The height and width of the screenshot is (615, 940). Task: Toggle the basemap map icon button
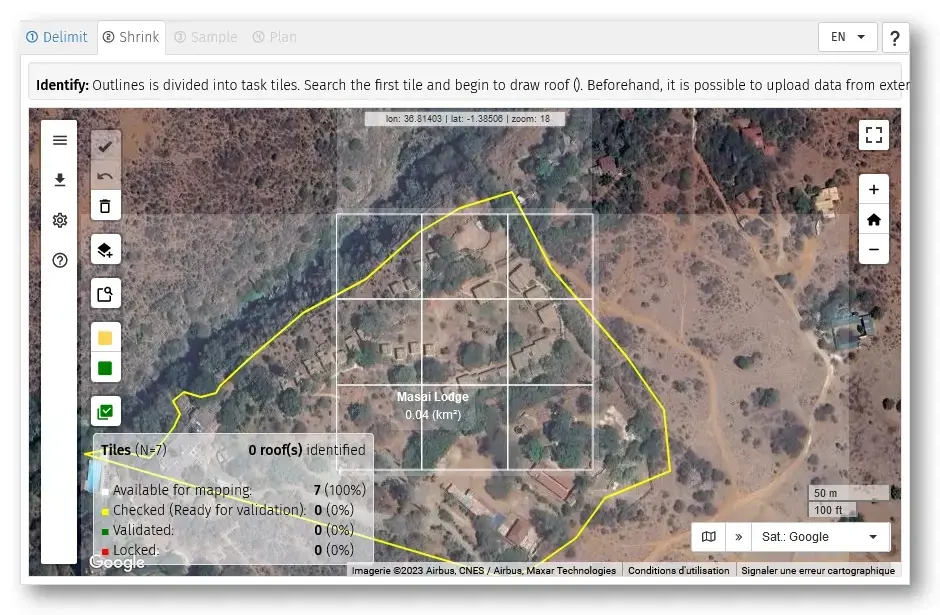[x=709, y=537]
